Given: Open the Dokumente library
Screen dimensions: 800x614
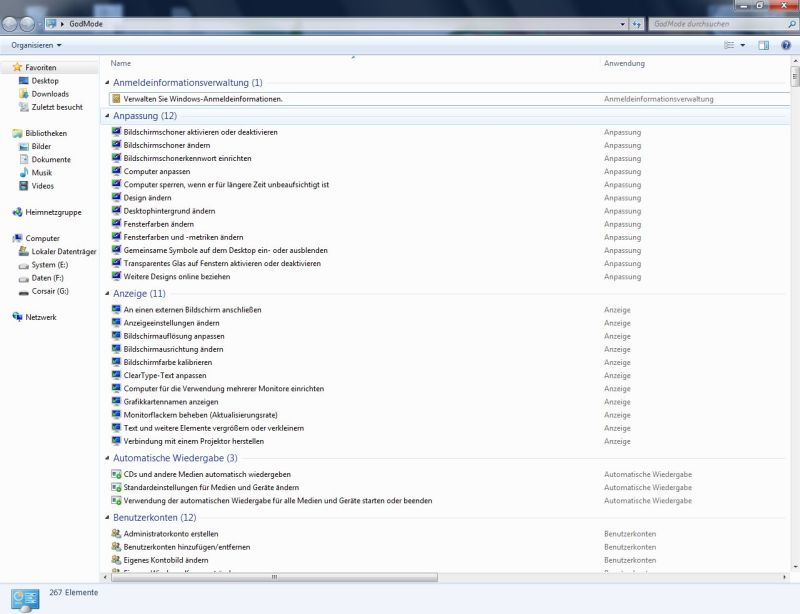Looking at the screenshot, I should 51,160.
